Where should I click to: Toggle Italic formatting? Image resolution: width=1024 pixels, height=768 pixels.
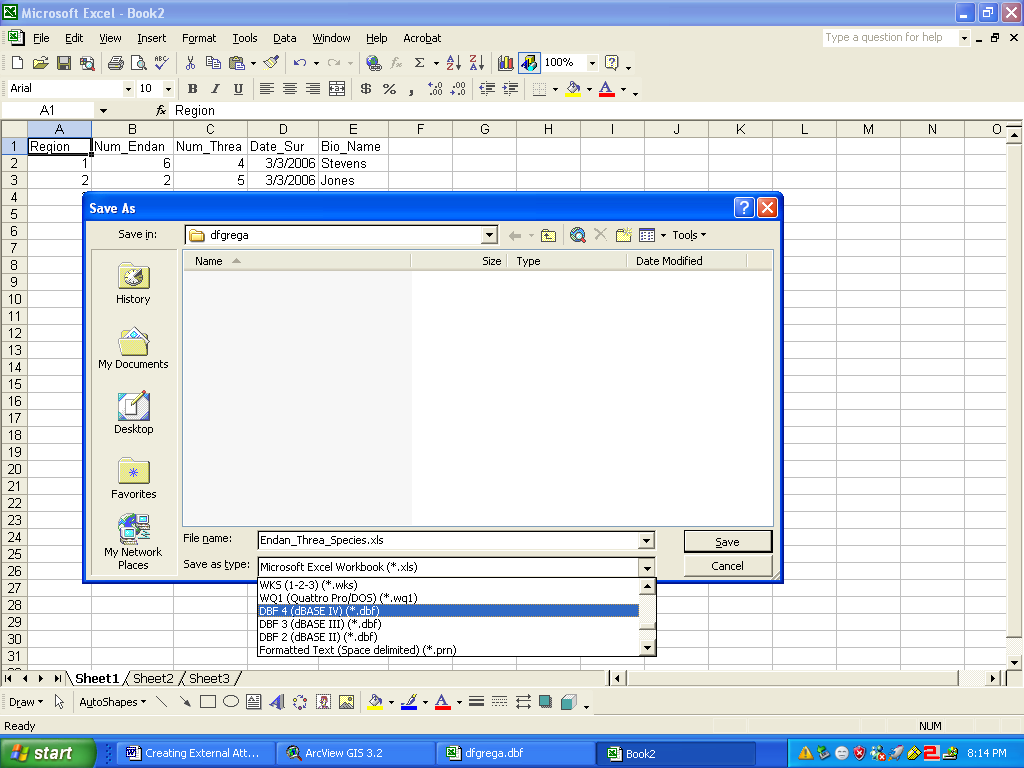[x=215, y=89]
